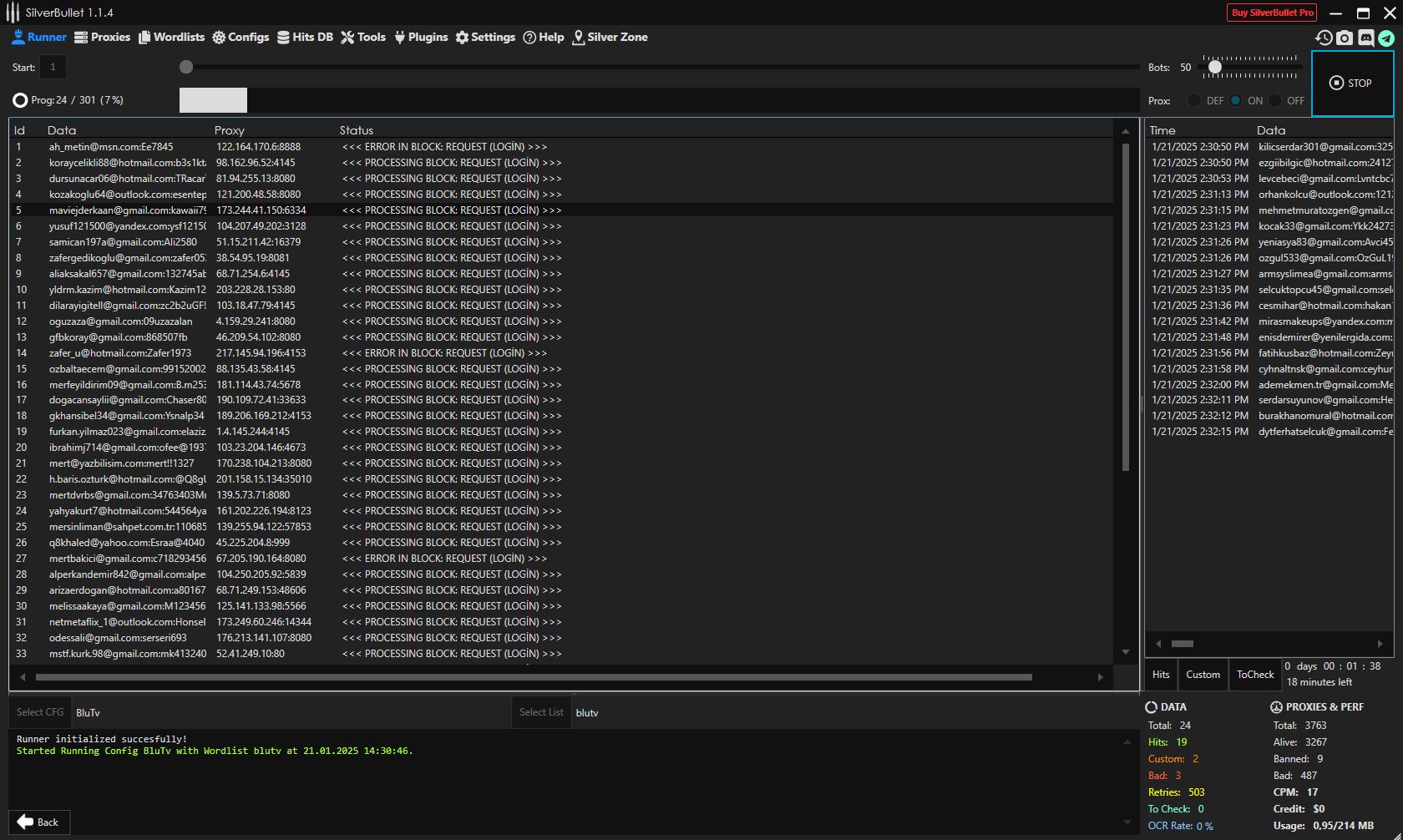Viewport: 1403px width, 840px height.
Task: Open Plugins page
Action: pyautogui.click(x=421, y=38)
